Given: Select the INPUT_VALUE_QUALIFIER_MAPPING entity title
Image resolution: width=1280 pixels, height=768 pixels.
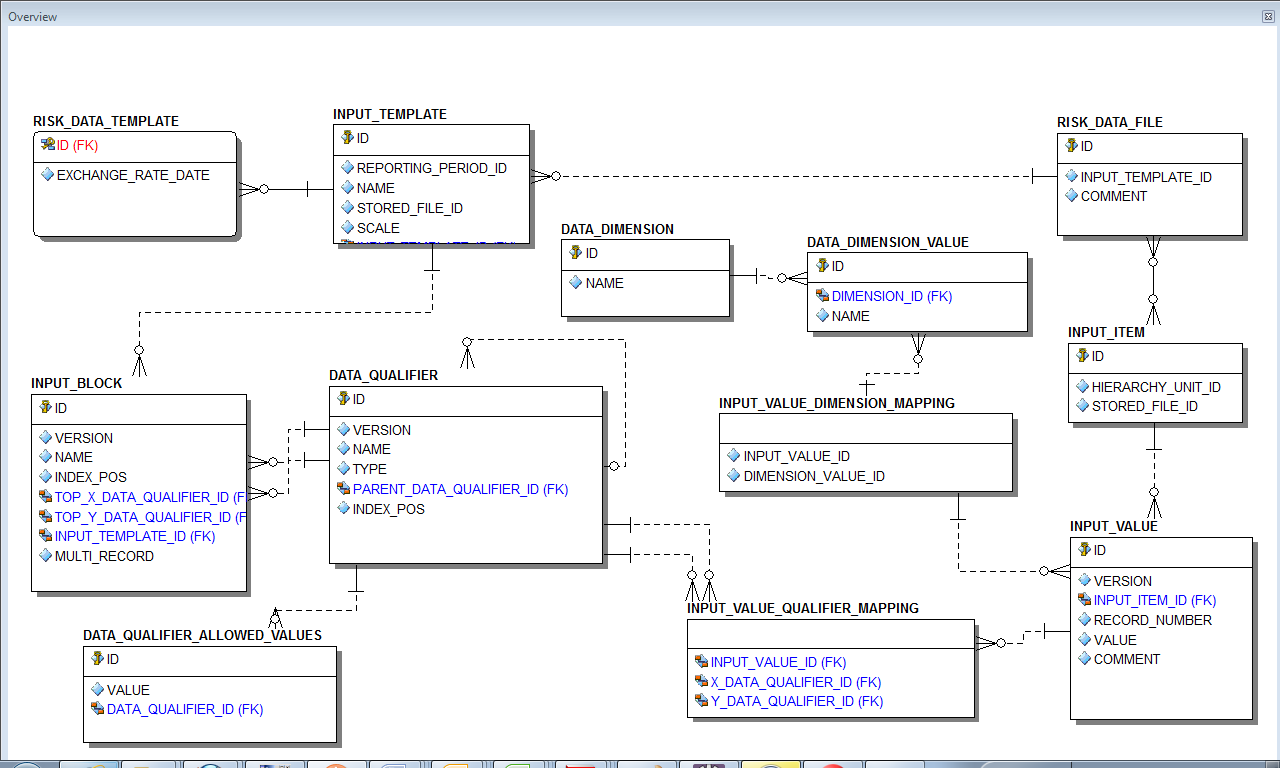Looking at the screenshot, I should pyautogui.click(x=803, y=608).
